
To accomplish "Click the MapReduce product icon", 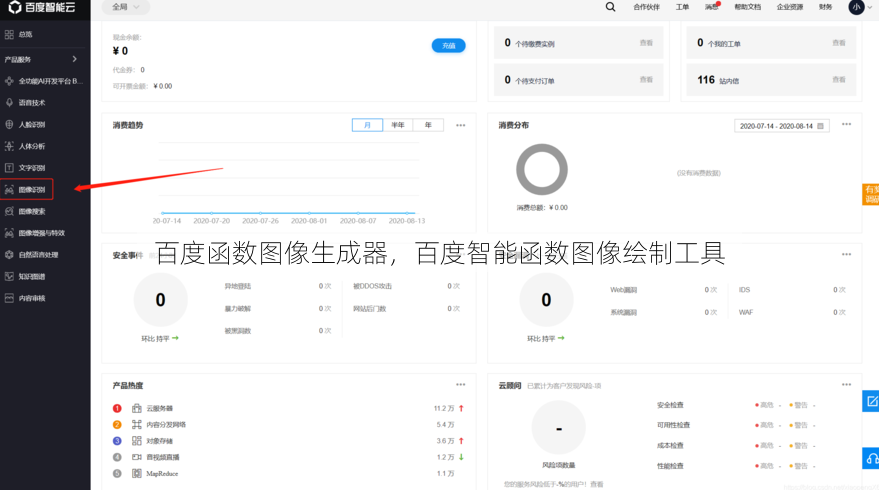I will (137, 473).
